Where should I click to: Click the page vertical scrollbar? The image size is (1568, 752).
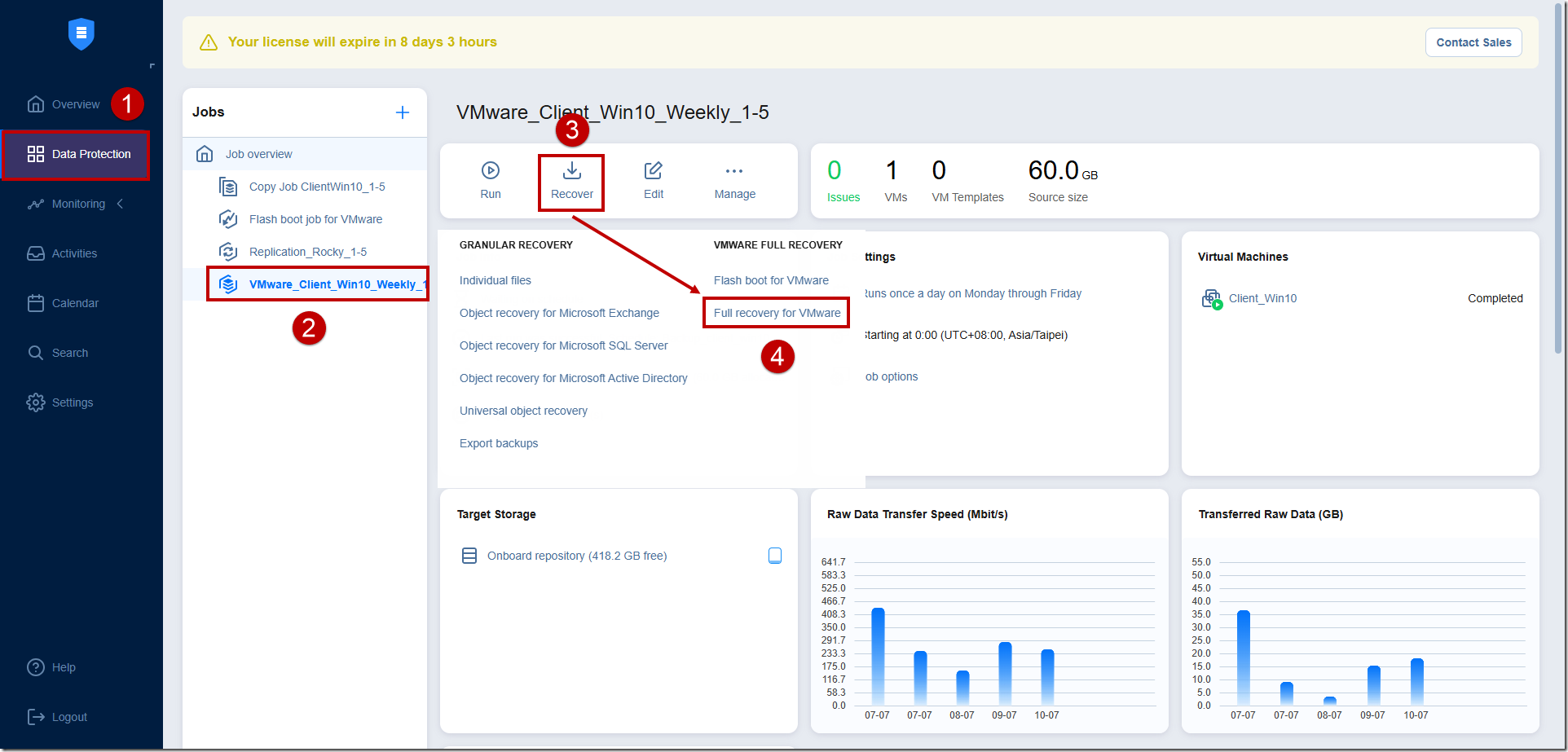tap(1559, 179)
